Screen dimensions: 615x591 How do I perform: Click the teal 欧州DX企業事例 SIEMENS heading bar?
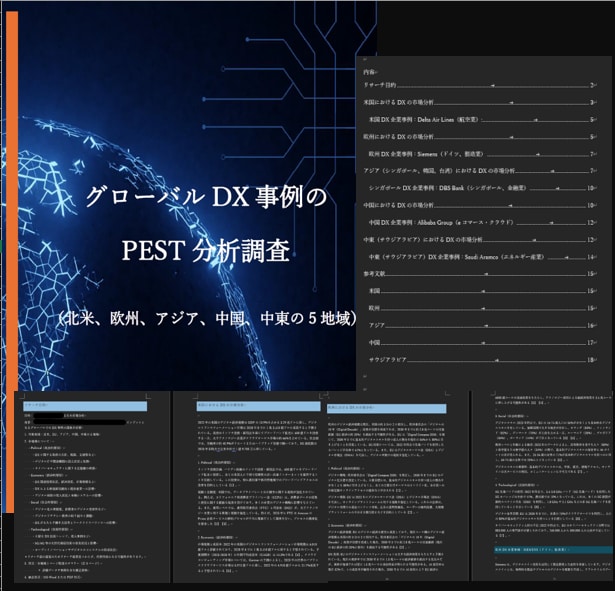click(553, 550)
